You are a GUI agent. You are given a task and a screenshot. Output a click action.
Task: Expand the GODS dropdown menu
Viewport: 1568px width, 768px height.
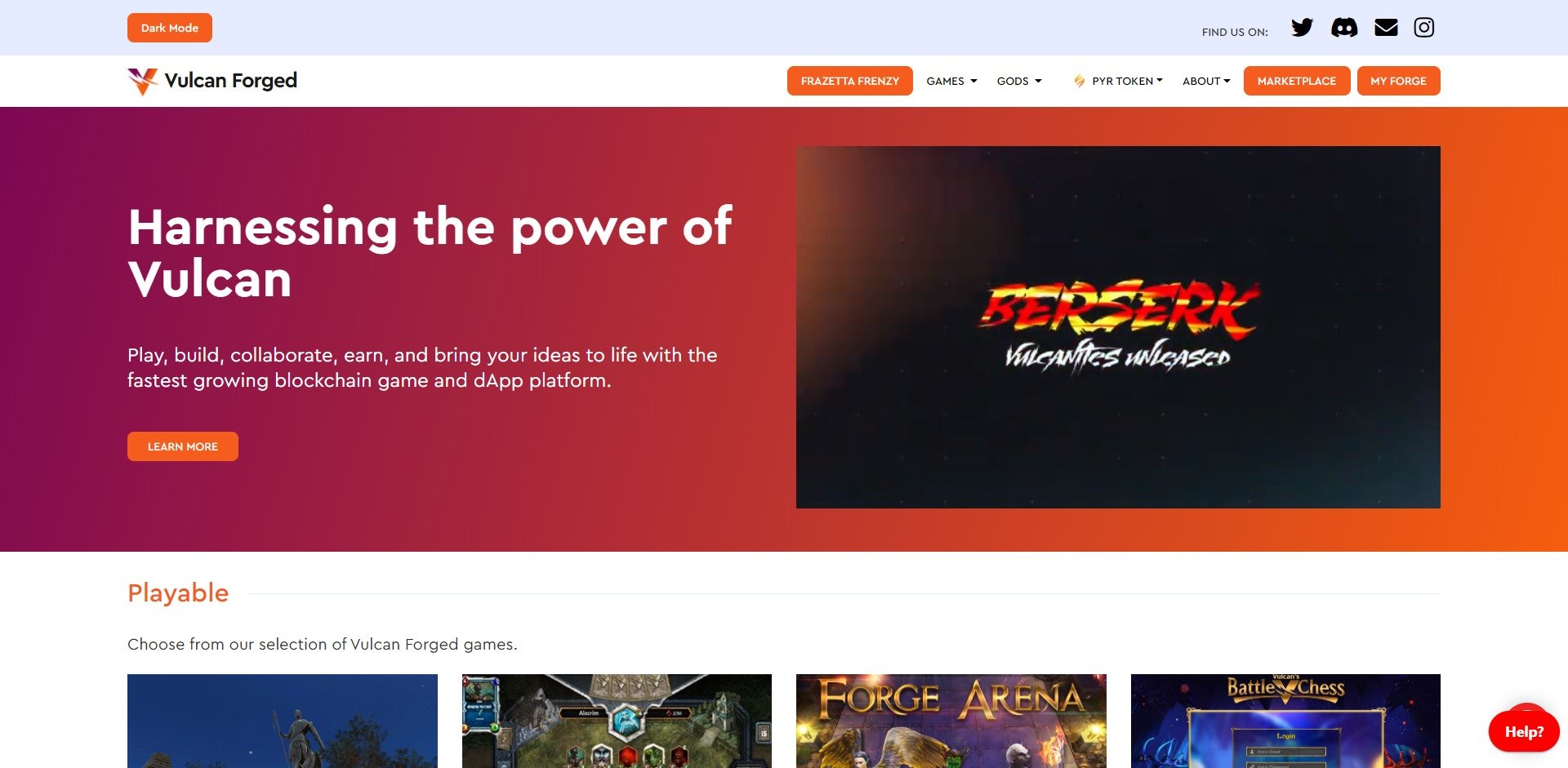1019,81
